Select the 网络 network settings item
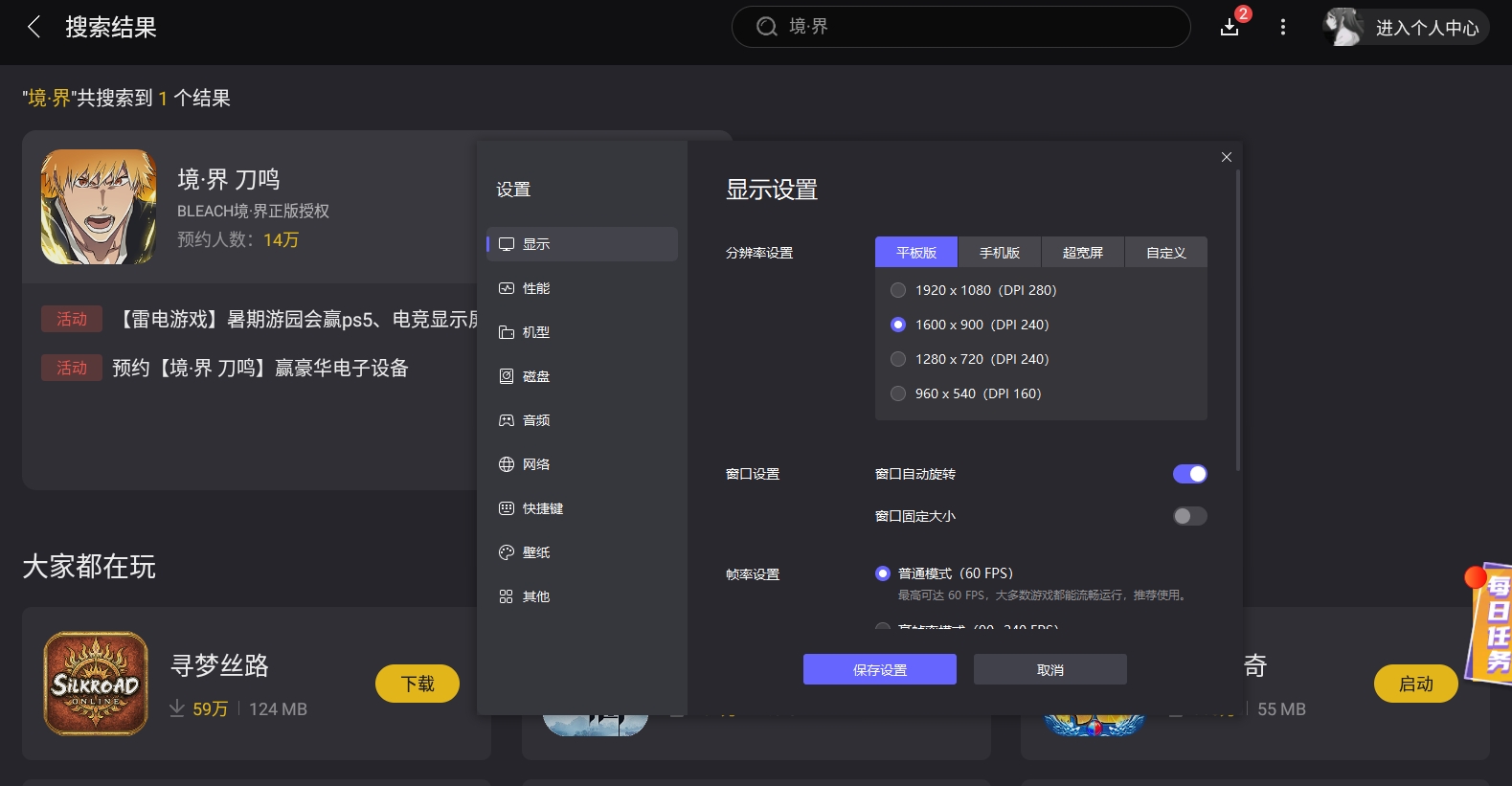Image resolution: width=1512 pixels, height=786 pixels. (x=582, y=464)
